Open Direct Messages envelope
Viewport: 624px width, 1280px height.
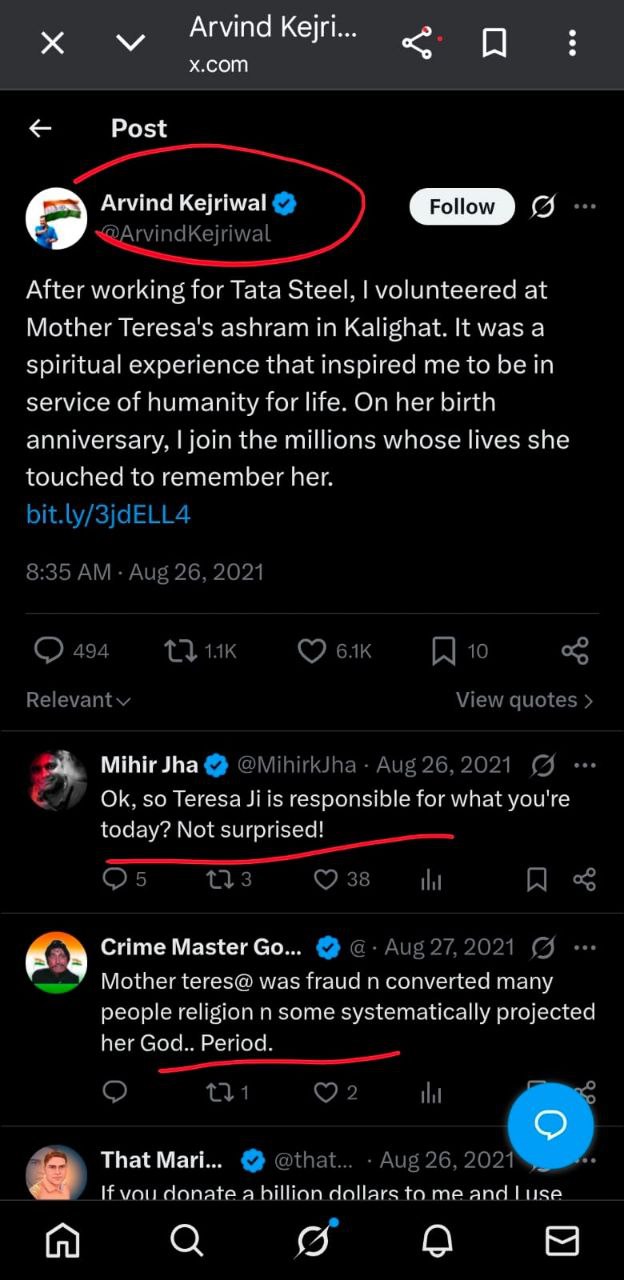coord(561,1241)
